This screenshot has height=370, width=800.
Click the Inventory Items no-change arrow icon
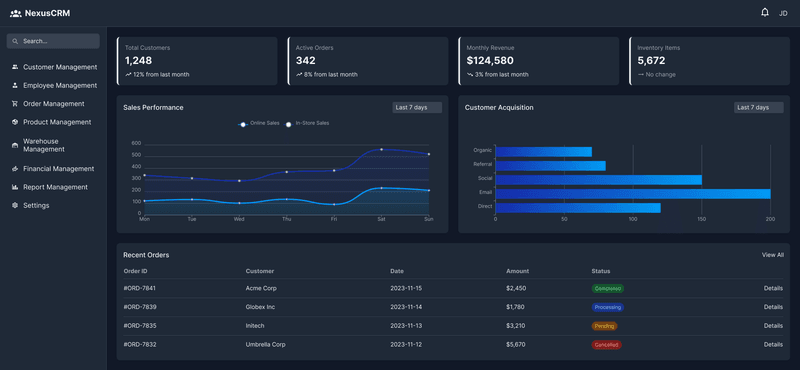pyautogui.click(x=640, y=75)
